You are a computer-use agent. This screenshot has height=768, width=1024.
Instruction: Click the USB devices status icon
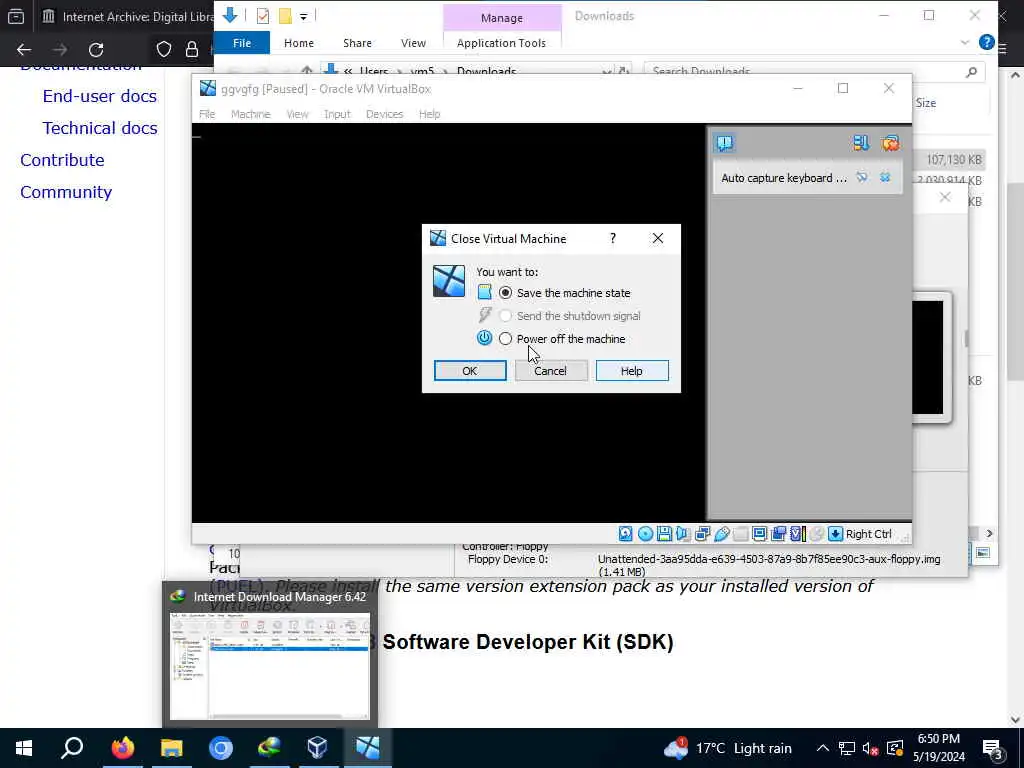(x=722, y=534)
